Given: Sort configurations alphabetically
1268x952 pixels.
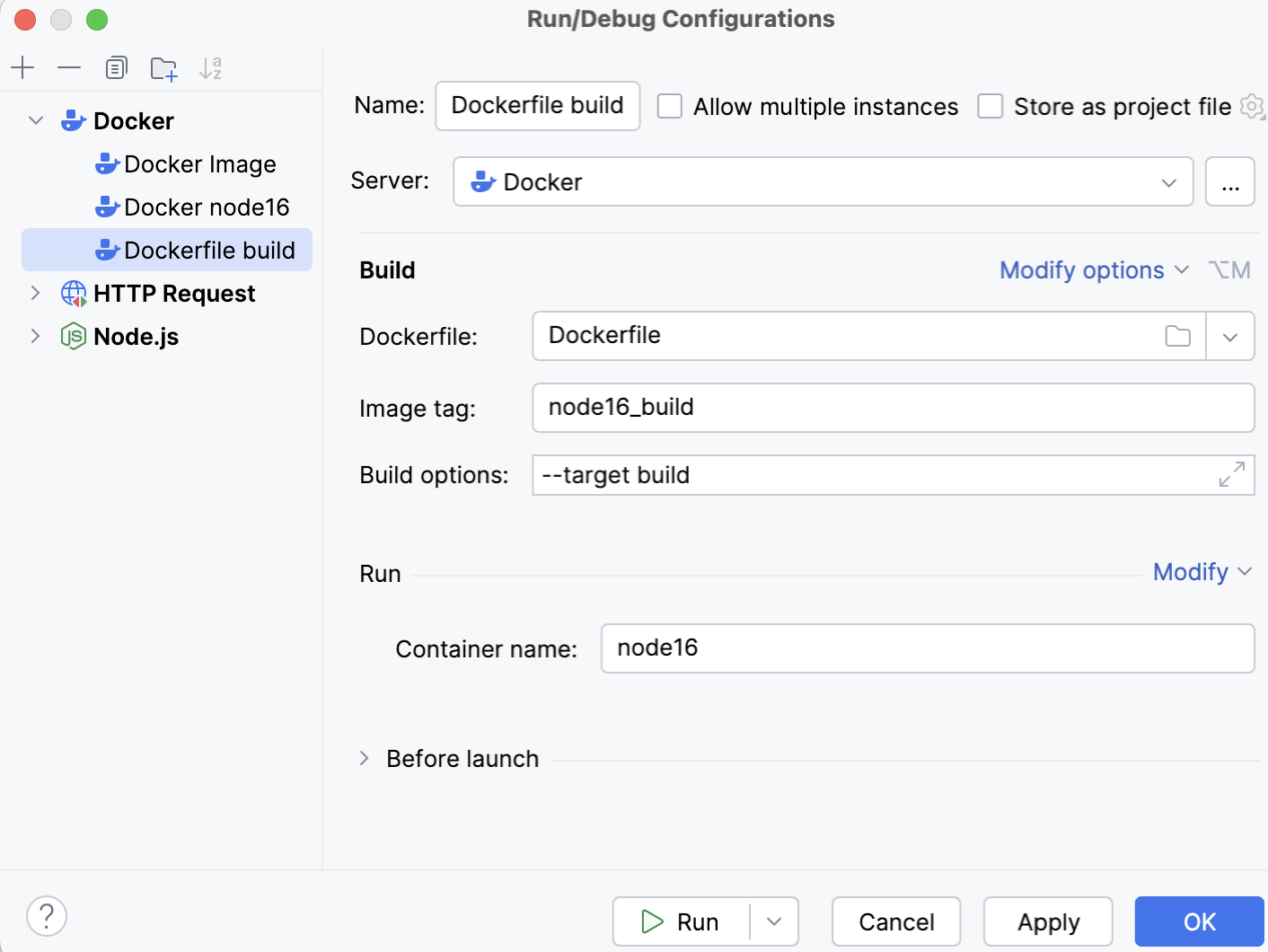Looking at the screenshot, I should coord(211,67).
